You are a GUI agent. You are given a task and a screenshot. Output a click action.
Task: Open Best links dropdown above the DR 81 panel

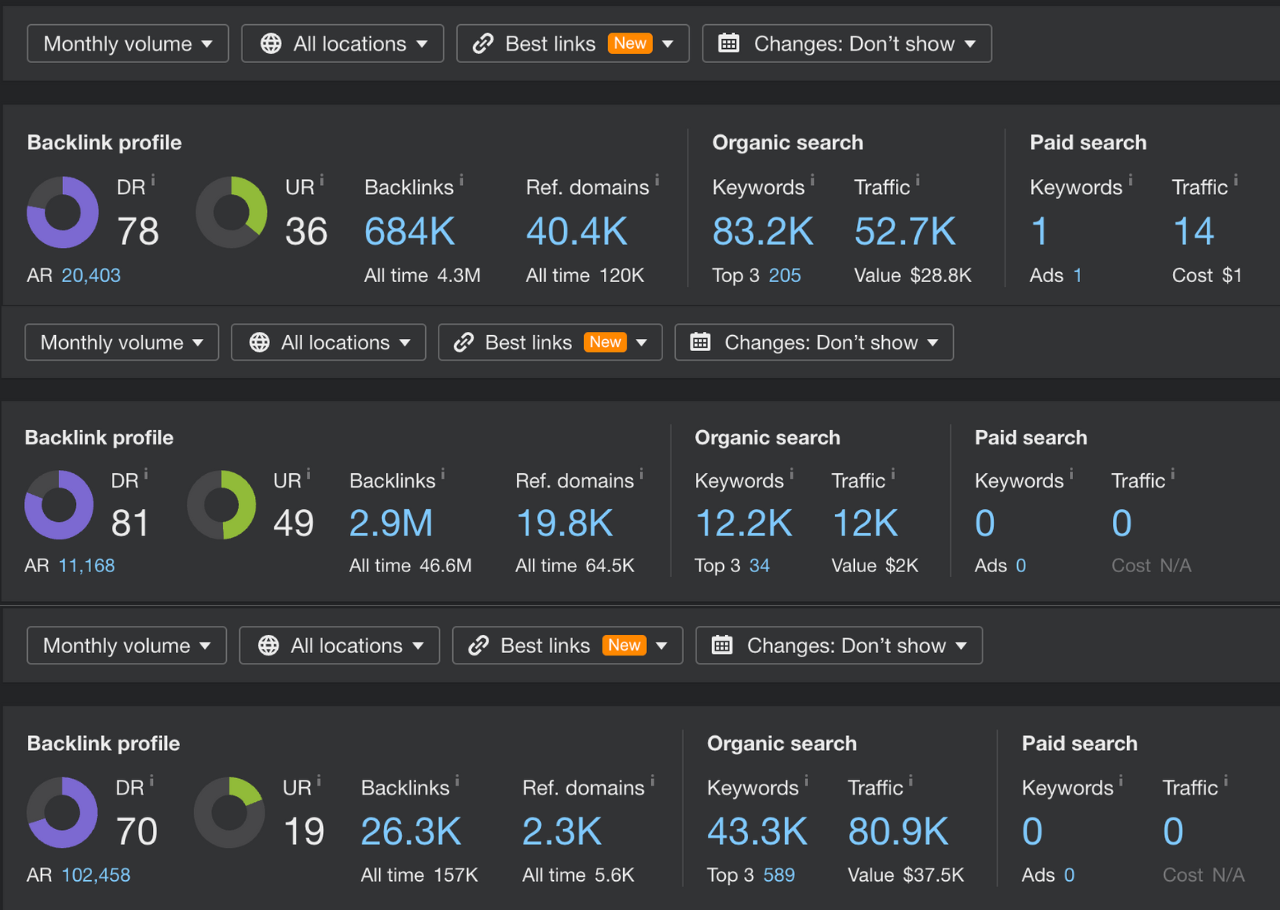pos(549,342)
